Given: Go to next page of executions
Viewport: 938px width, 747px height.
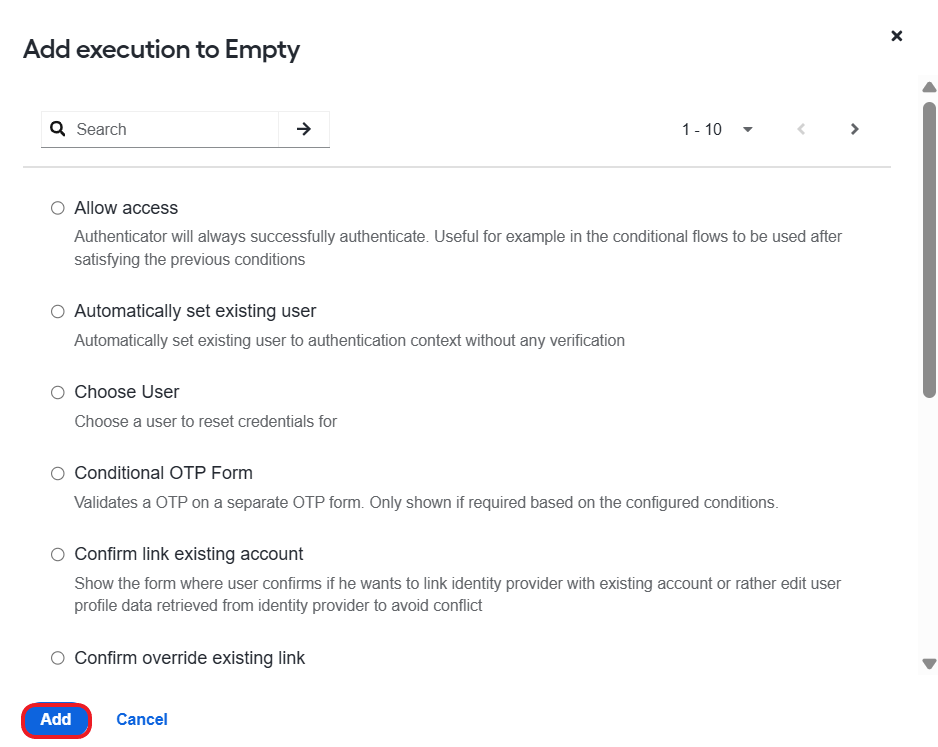Looking at the screenshot, I should [x=854, y=129].
